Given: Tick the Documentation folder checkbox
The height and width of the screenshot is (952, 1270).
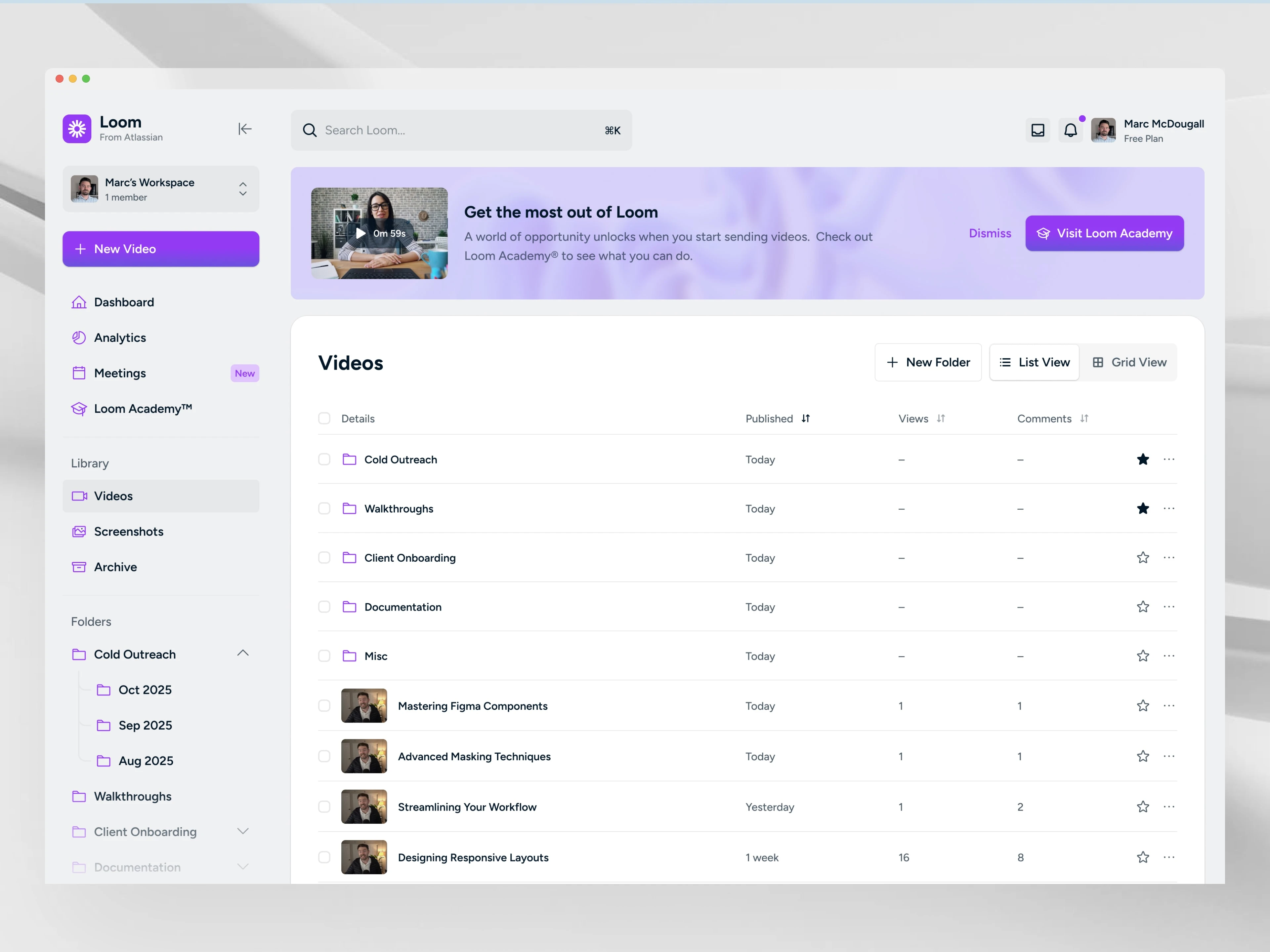Looking at the screenshot, I should point(324,607).
